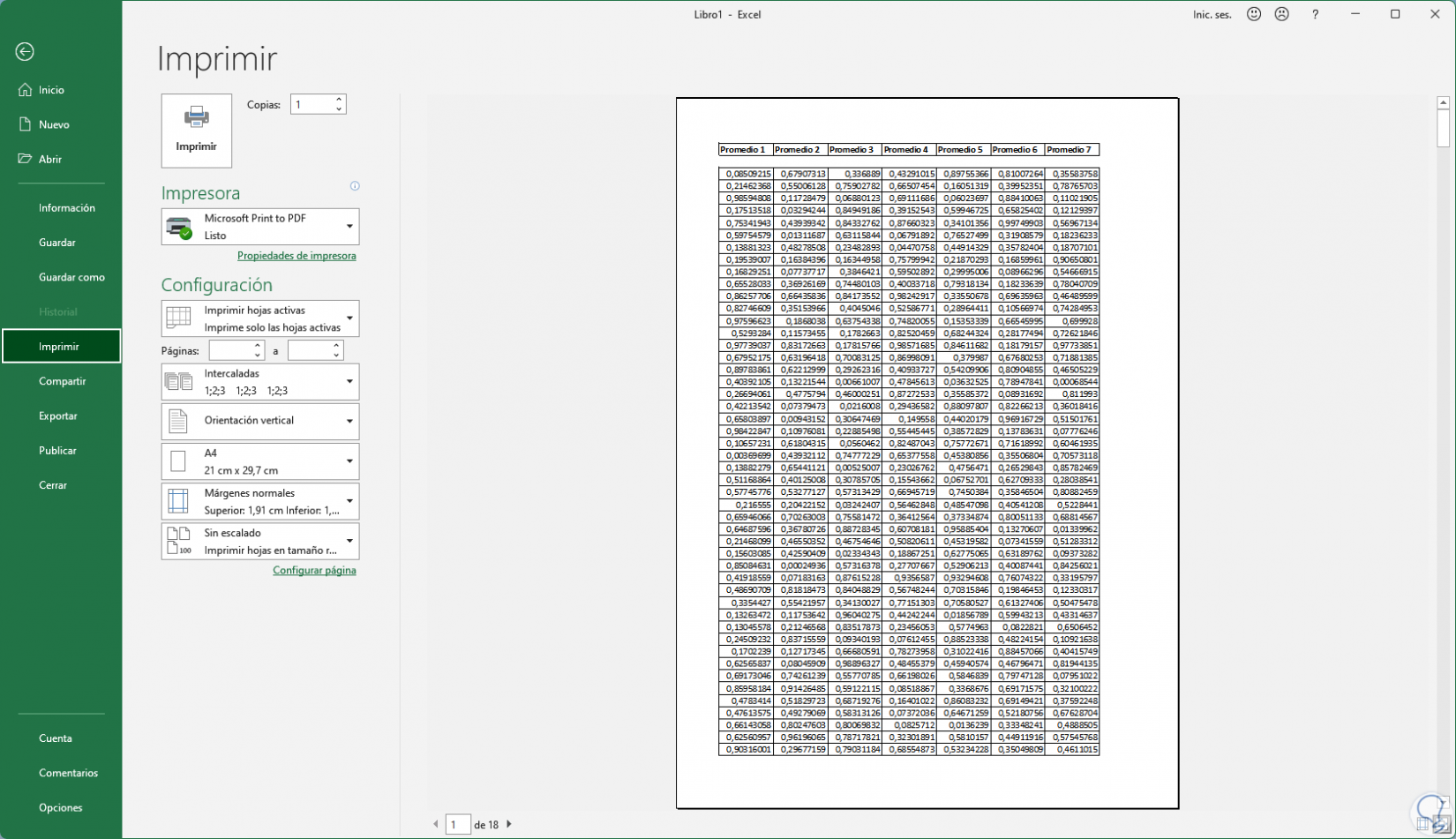
Task: Choose Guardar como in the sidebar
Action: 71,277
